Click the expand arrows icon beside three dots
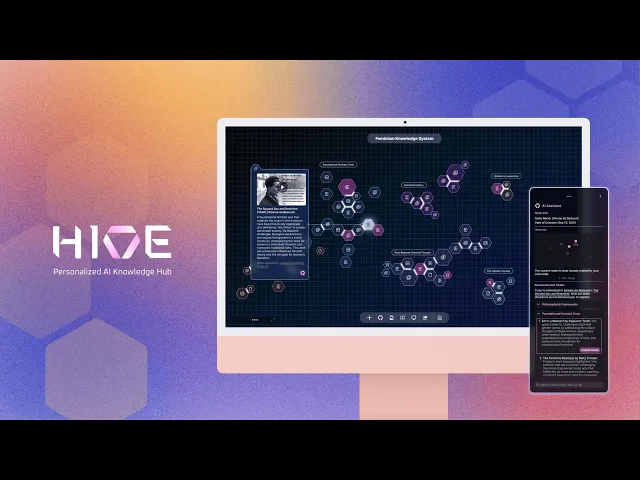Viewport: 640px width, 480px height. 273,320
